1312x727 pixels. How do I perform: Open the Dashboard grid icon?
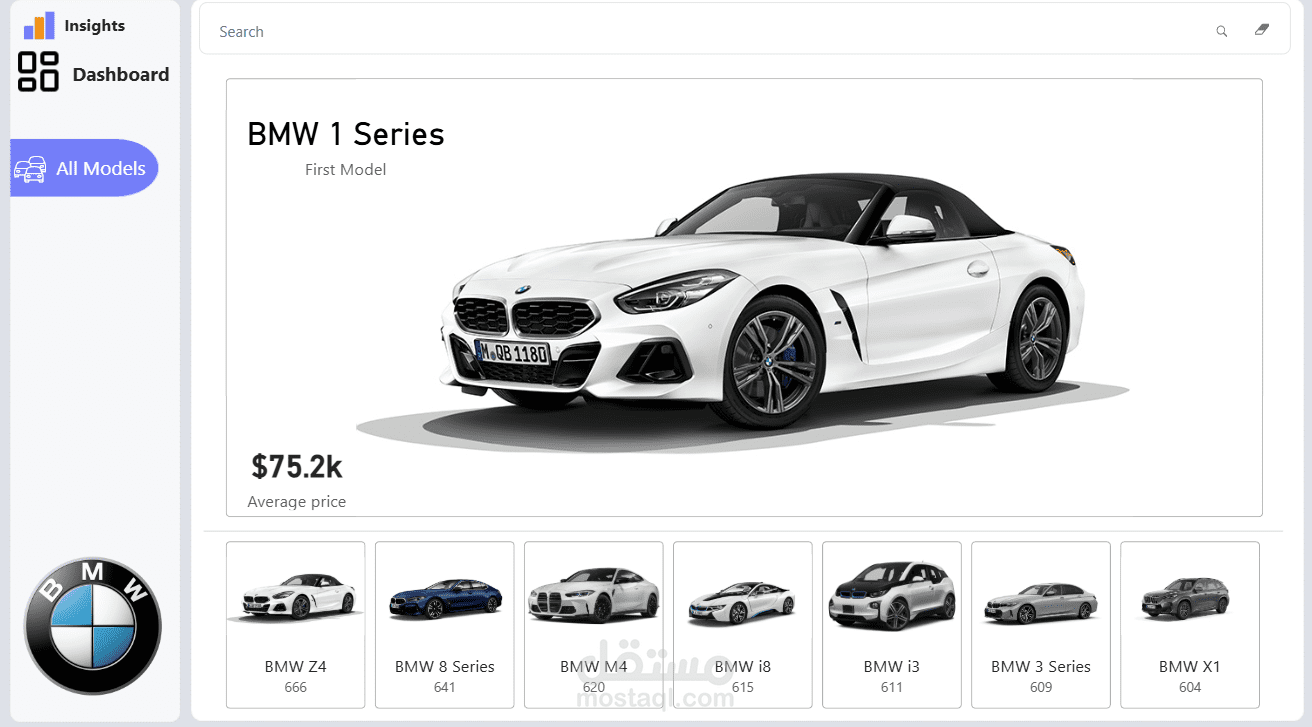[39, 72]
